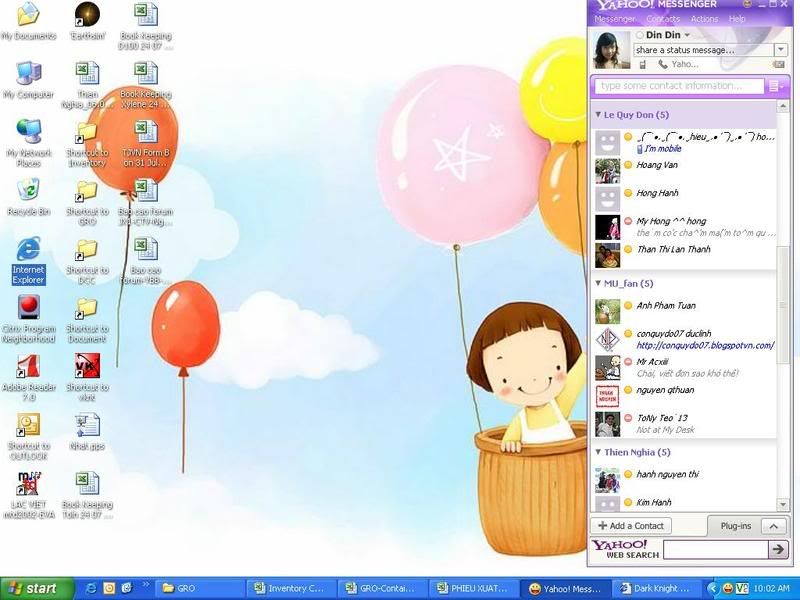Collapse the Thien Nghia contact group
The height and width of the screenshot is (600, 800).
[x=598, y=452]
